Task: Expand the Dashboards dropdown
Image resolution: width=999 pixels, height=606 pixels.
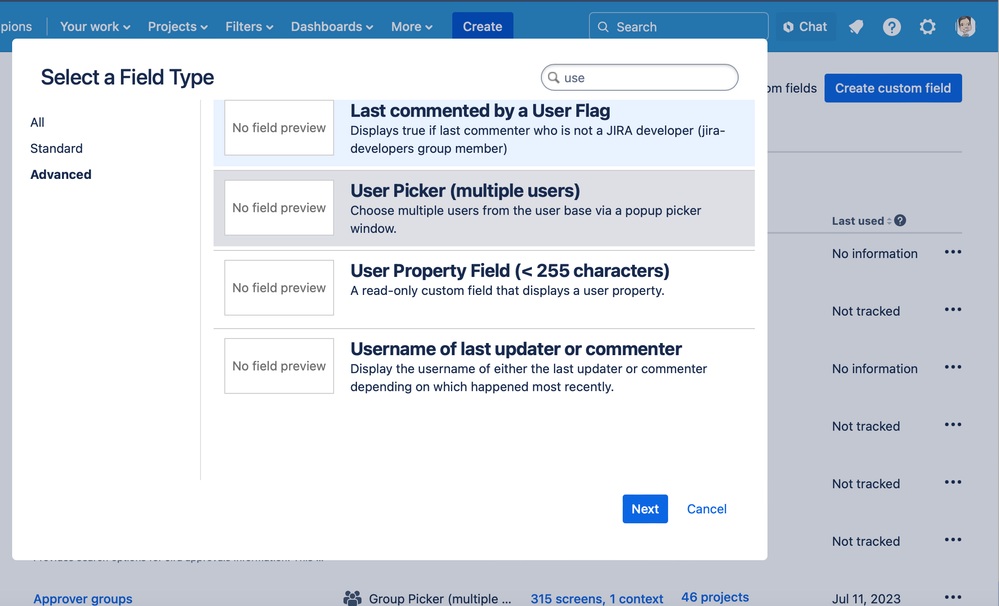Action: pyautogui.click(x=332, y=27)
